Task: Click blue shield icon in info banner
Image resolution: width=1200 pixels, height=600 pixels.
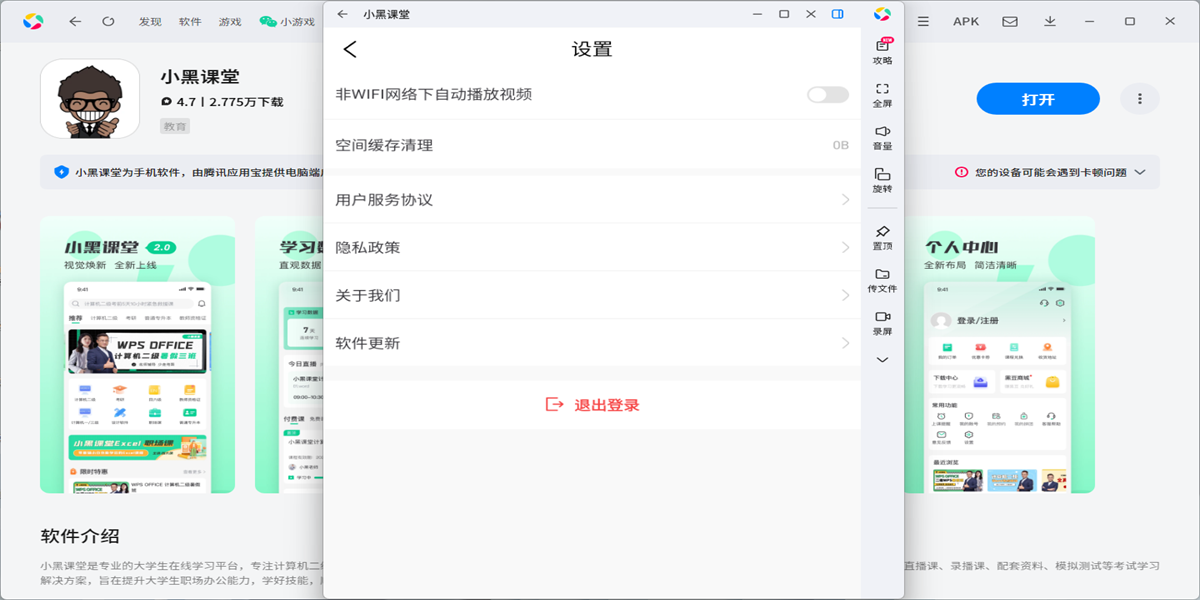Action: [x=61, y=172]
